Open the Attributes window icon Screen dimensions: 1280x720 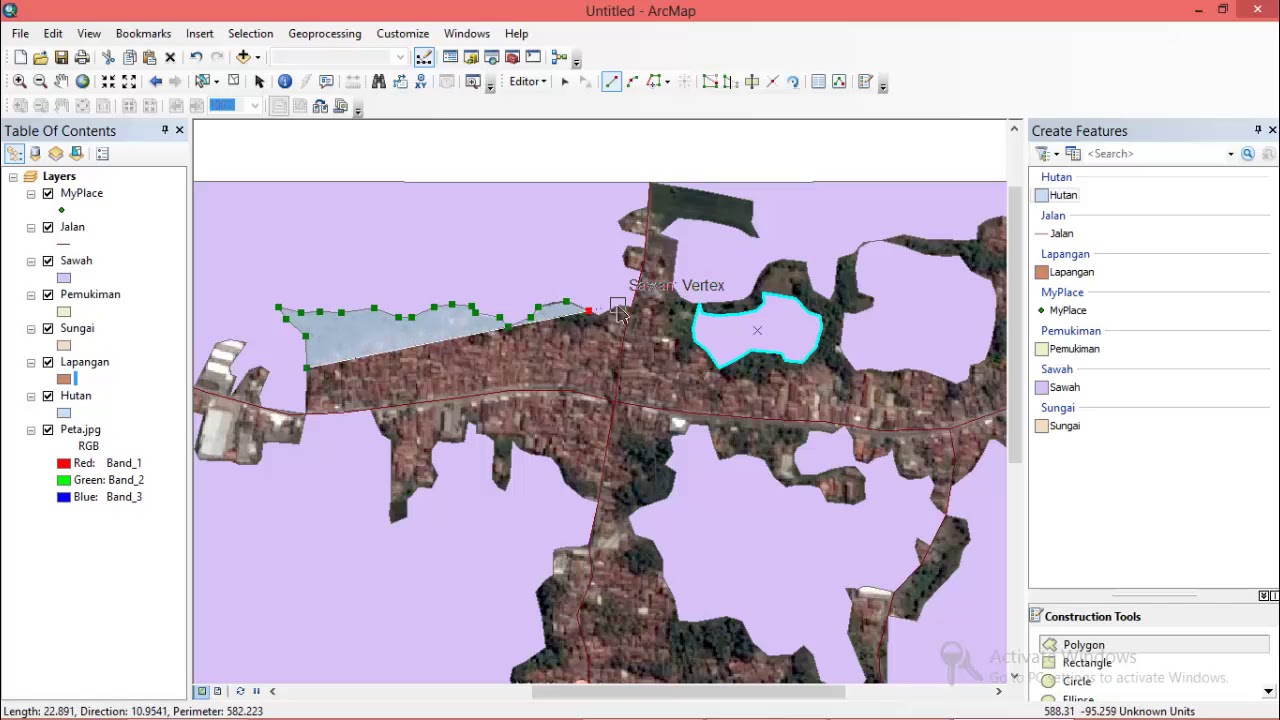818,82
